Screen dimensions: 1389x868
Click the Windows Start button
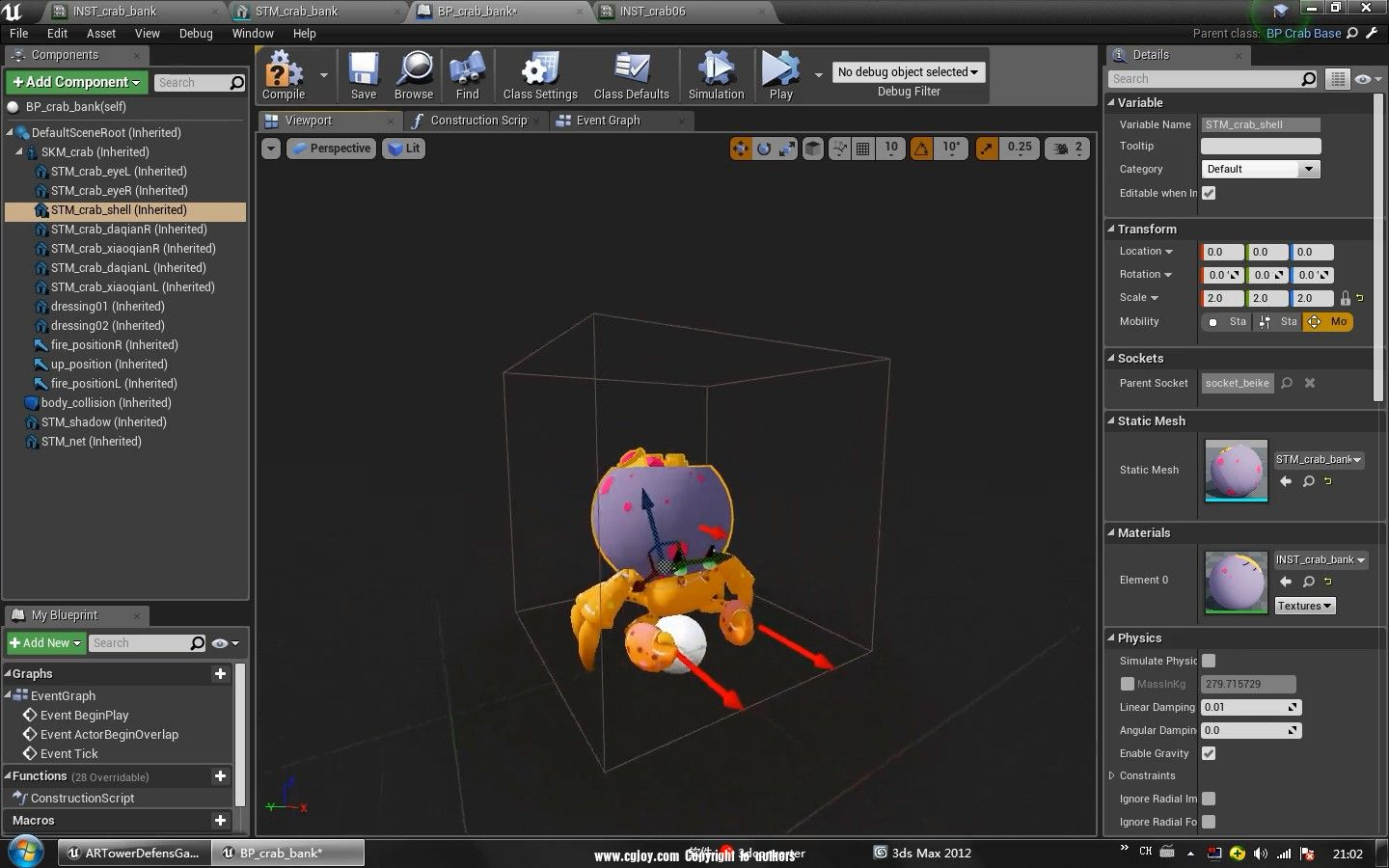coord(26,853)
